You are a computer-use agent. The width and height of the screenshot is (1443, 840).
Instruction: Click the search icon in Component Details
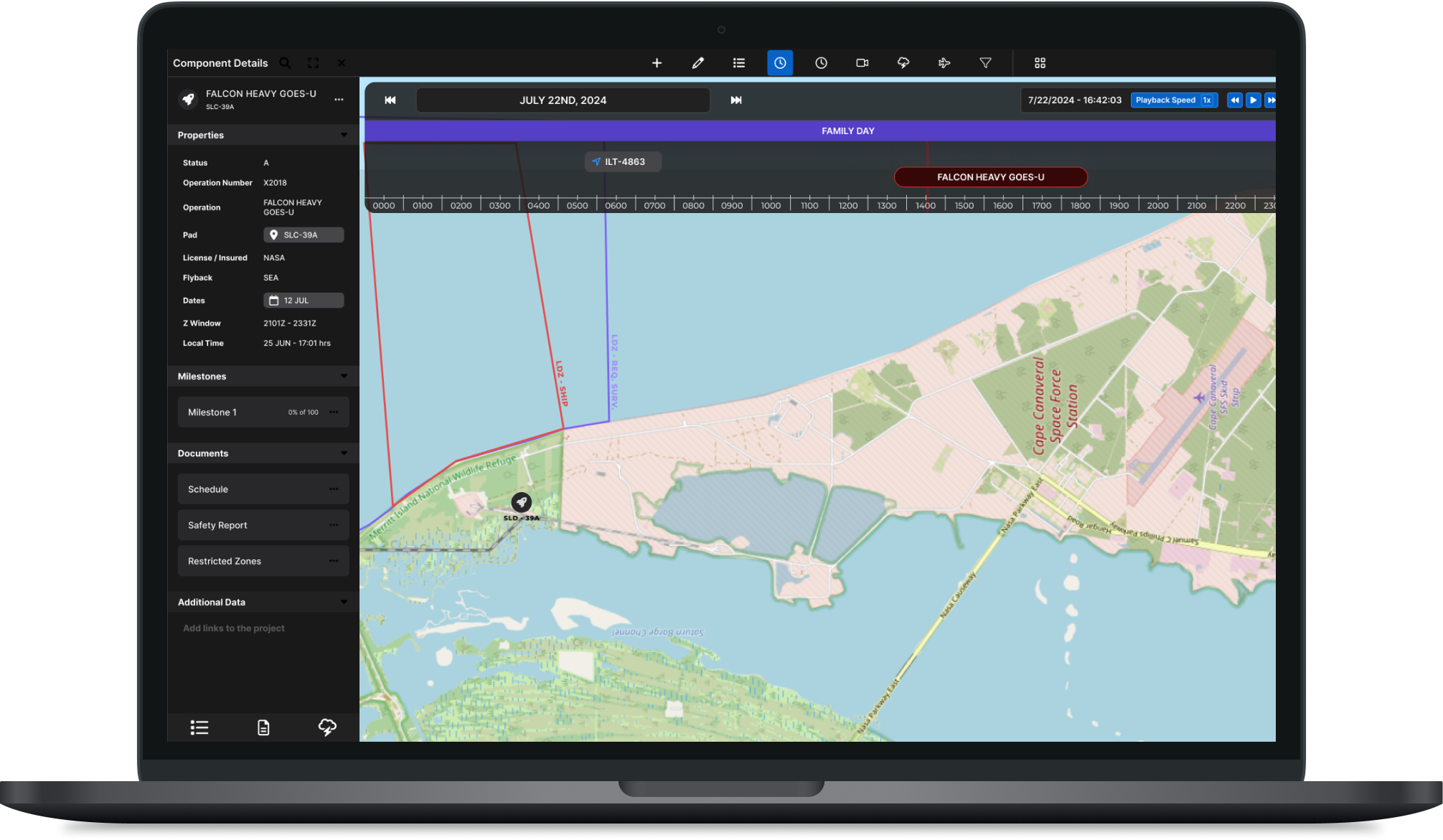pos(285,63)
